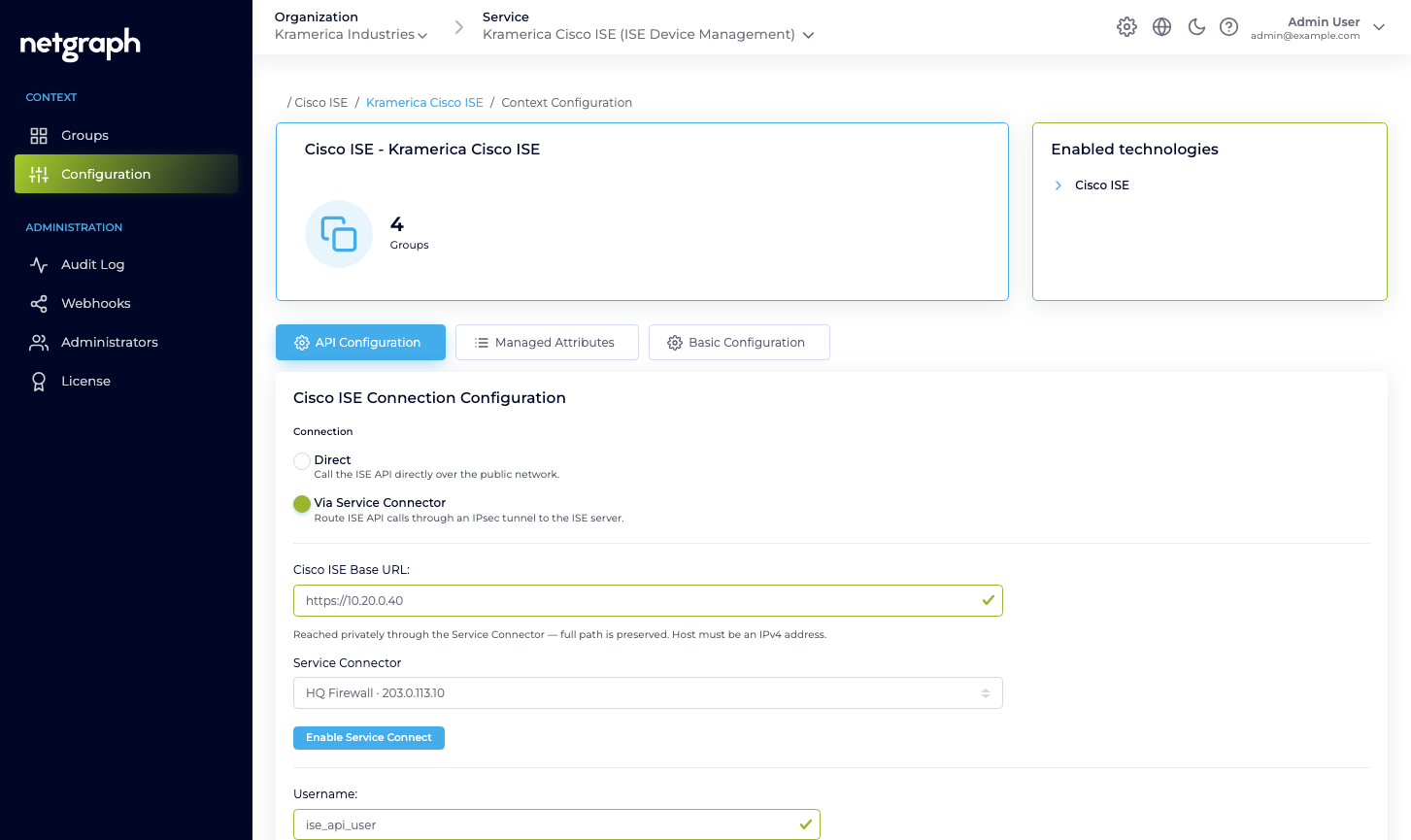The image size is (1411, 840).
Task: Open the Service selector dropdown
Action: (x=648, y=34)
